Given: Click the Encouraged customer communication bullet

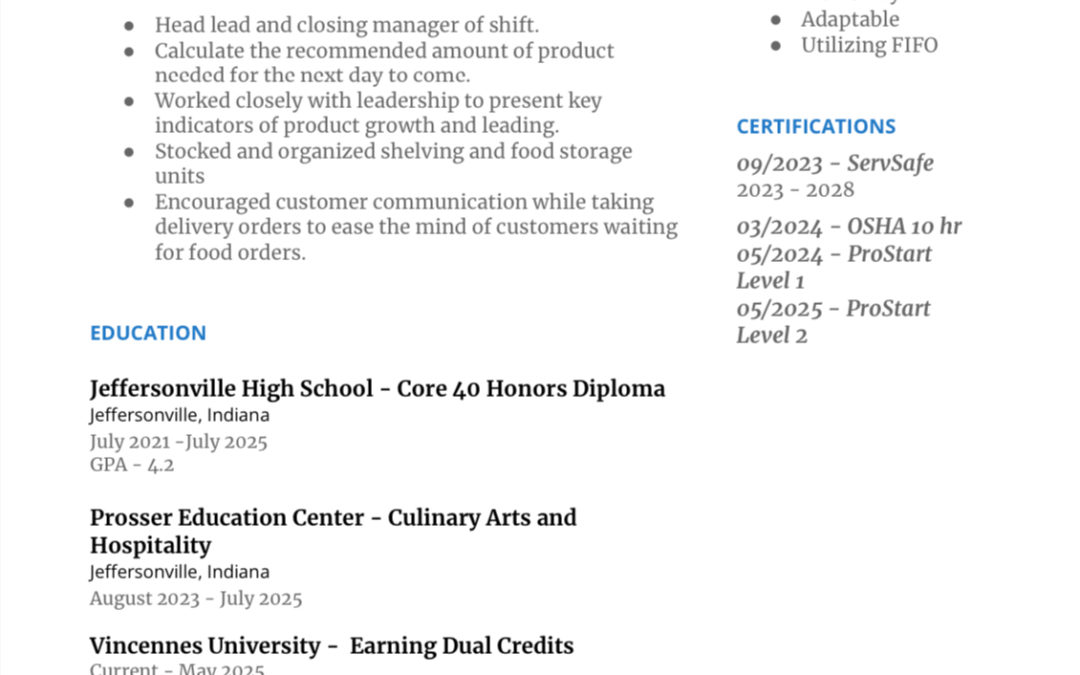Looking at the screenshot, I should (404, 202).
